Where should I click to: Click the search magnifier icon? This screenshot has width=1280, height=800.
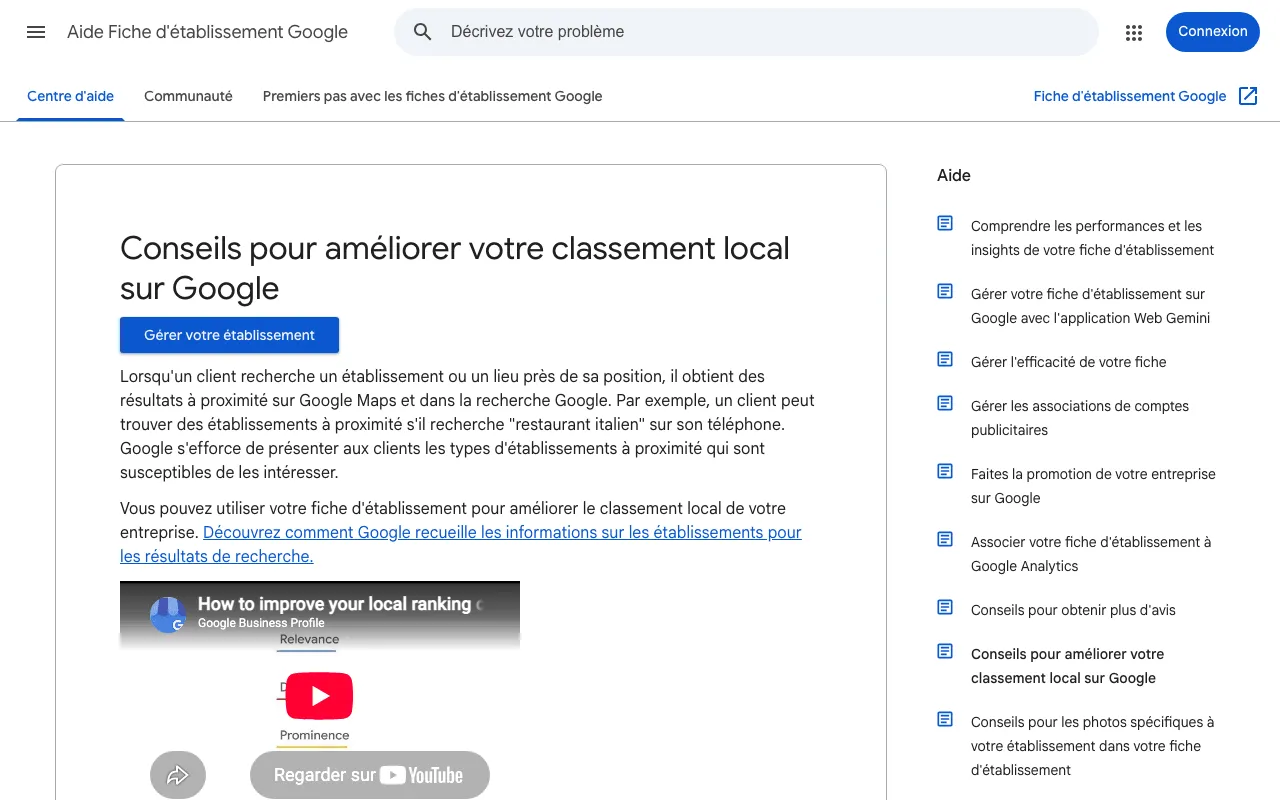423,32
